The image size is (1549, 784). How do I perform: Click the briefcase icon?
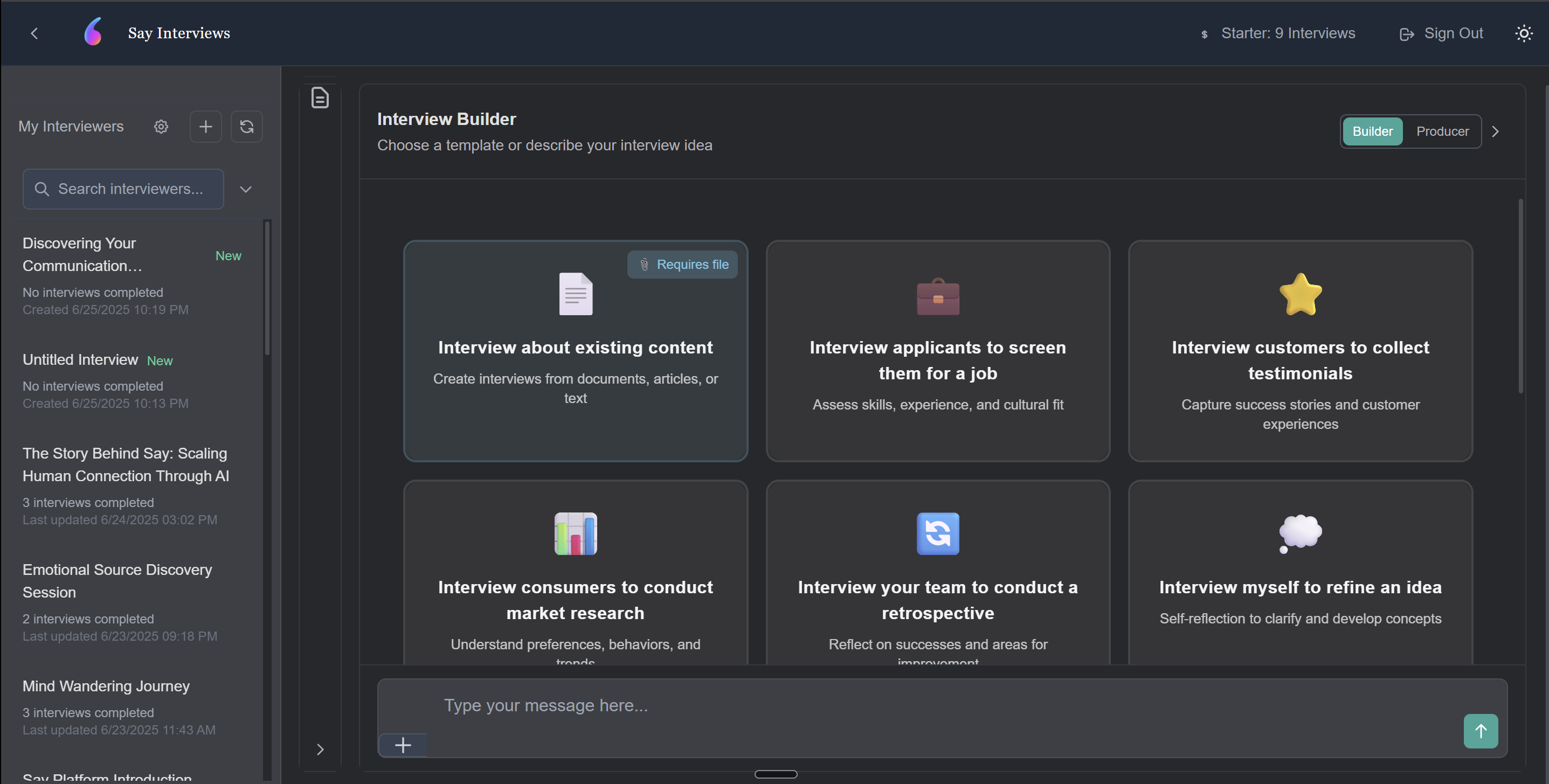coord(937,296)
